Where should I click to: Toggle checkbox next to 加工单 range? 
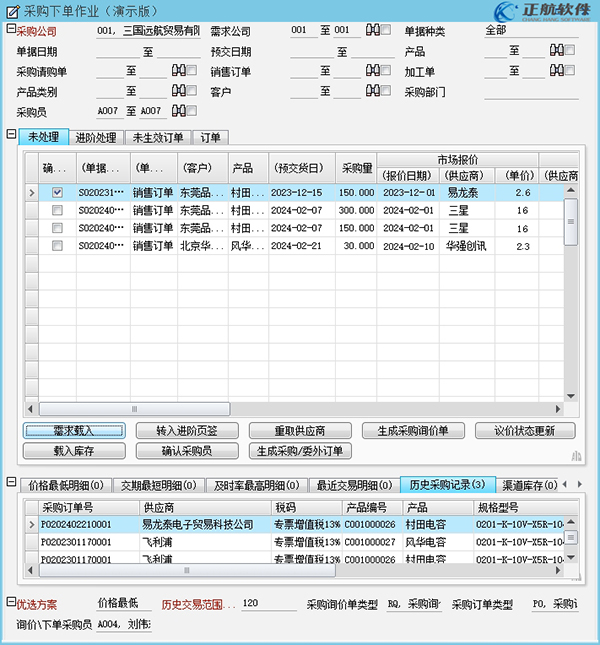(570, 70)
